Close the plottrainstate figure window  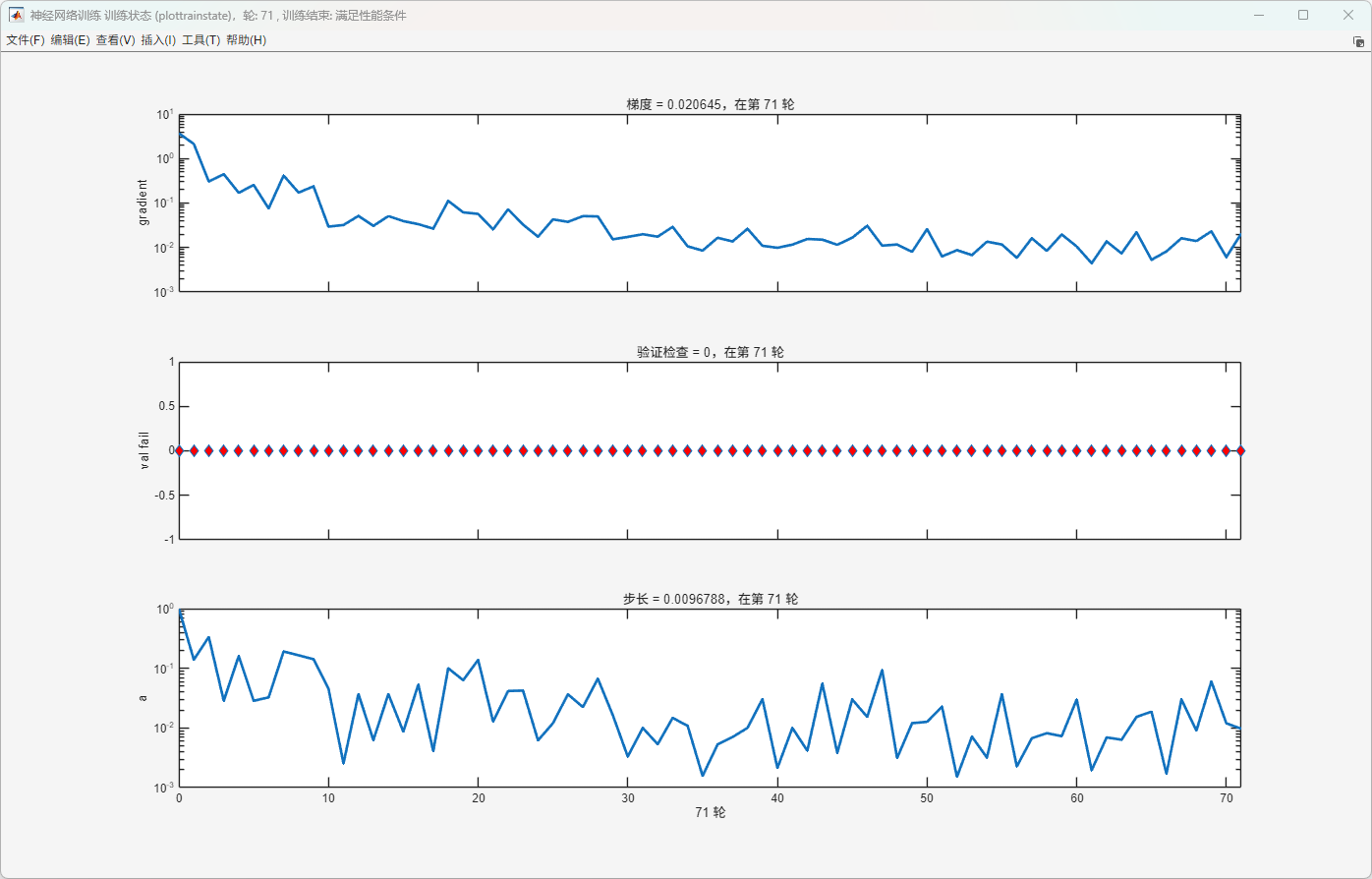[x=1348, y=15]
